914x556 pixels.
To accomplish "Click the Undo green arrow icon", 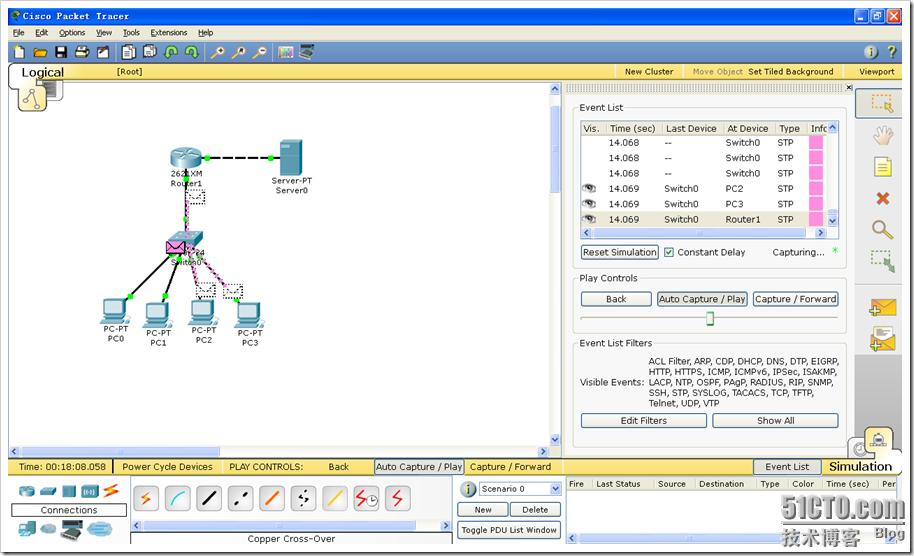I will point(171,52).
